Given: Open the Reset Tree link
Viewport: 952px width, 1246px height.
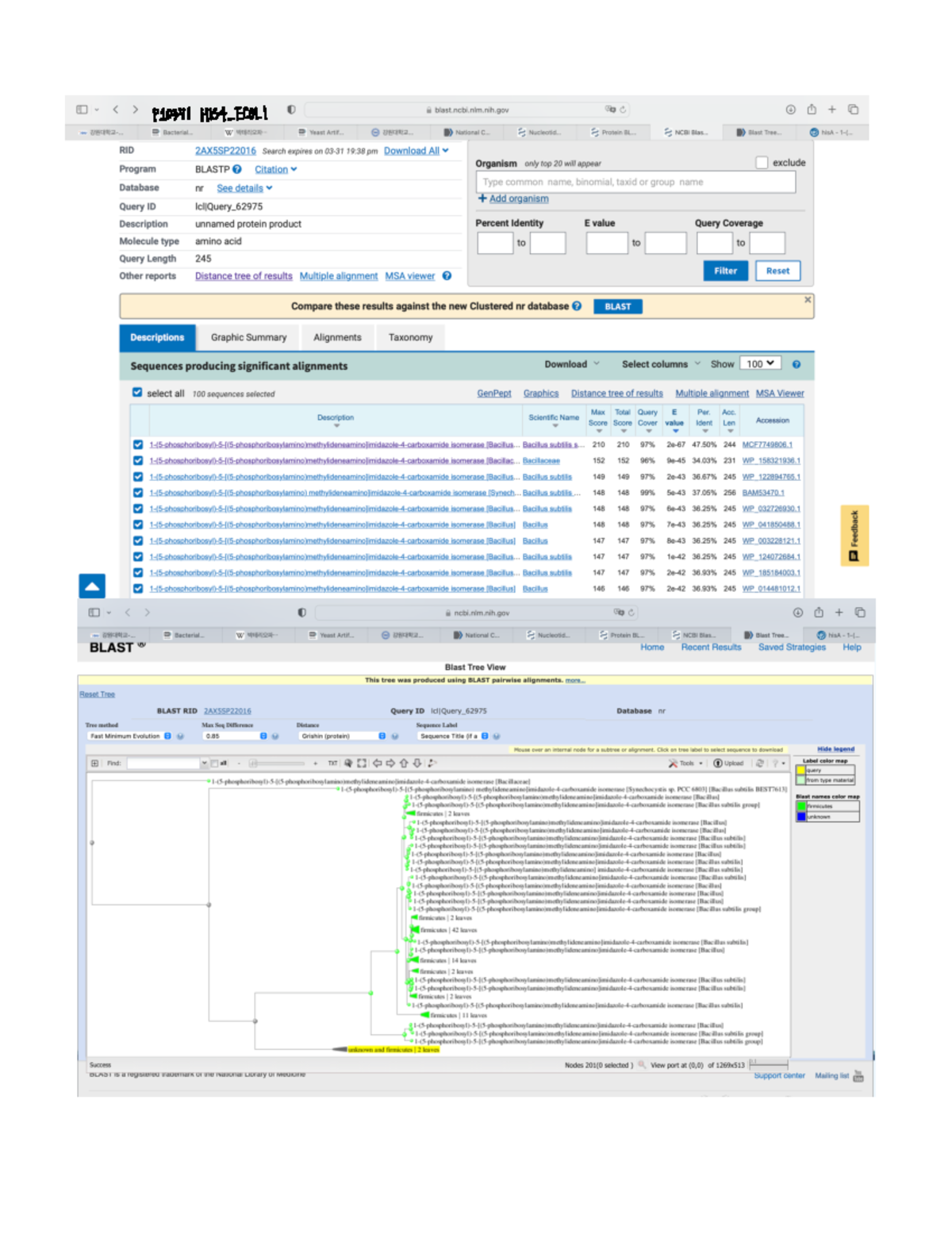Looking at the screenshot, I should click(97, 694).
